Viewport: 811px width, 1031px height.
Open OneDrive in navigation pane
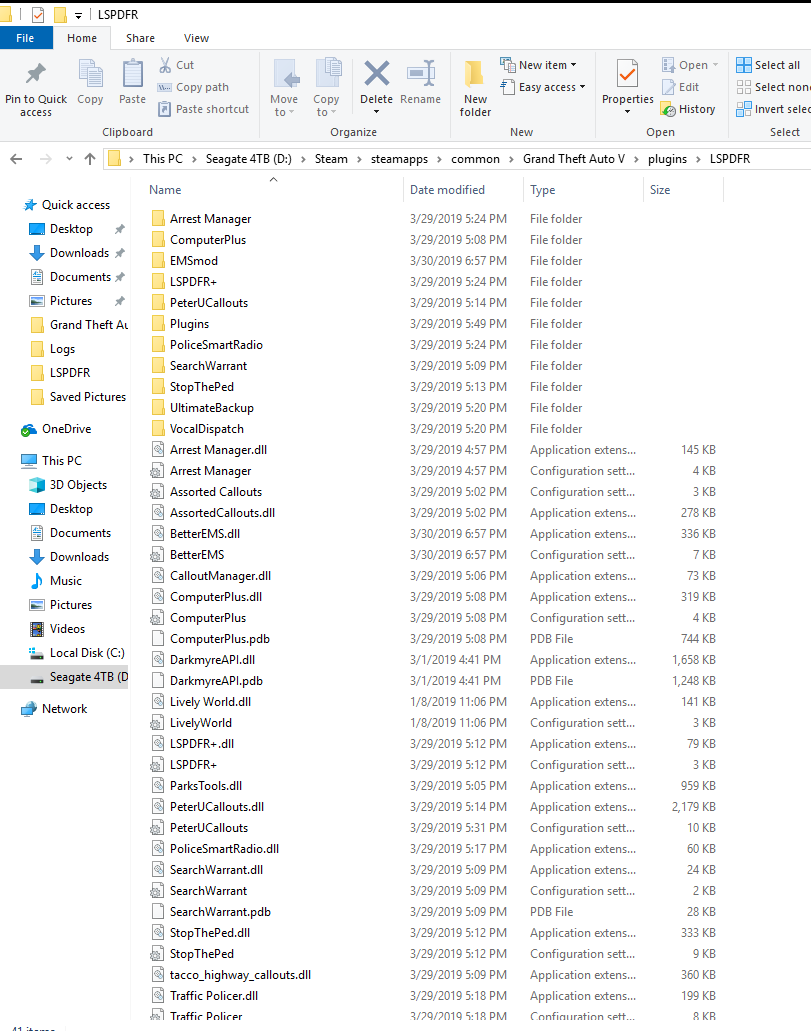tap(57, 429)
